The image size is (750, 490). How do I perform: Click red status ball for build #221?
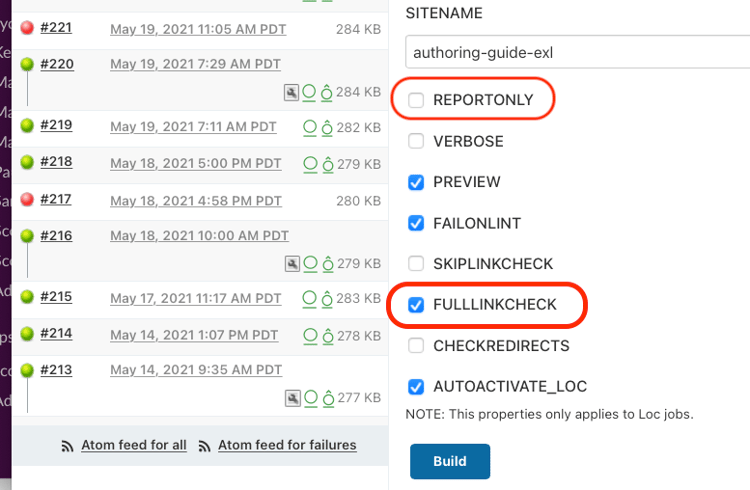27,28
